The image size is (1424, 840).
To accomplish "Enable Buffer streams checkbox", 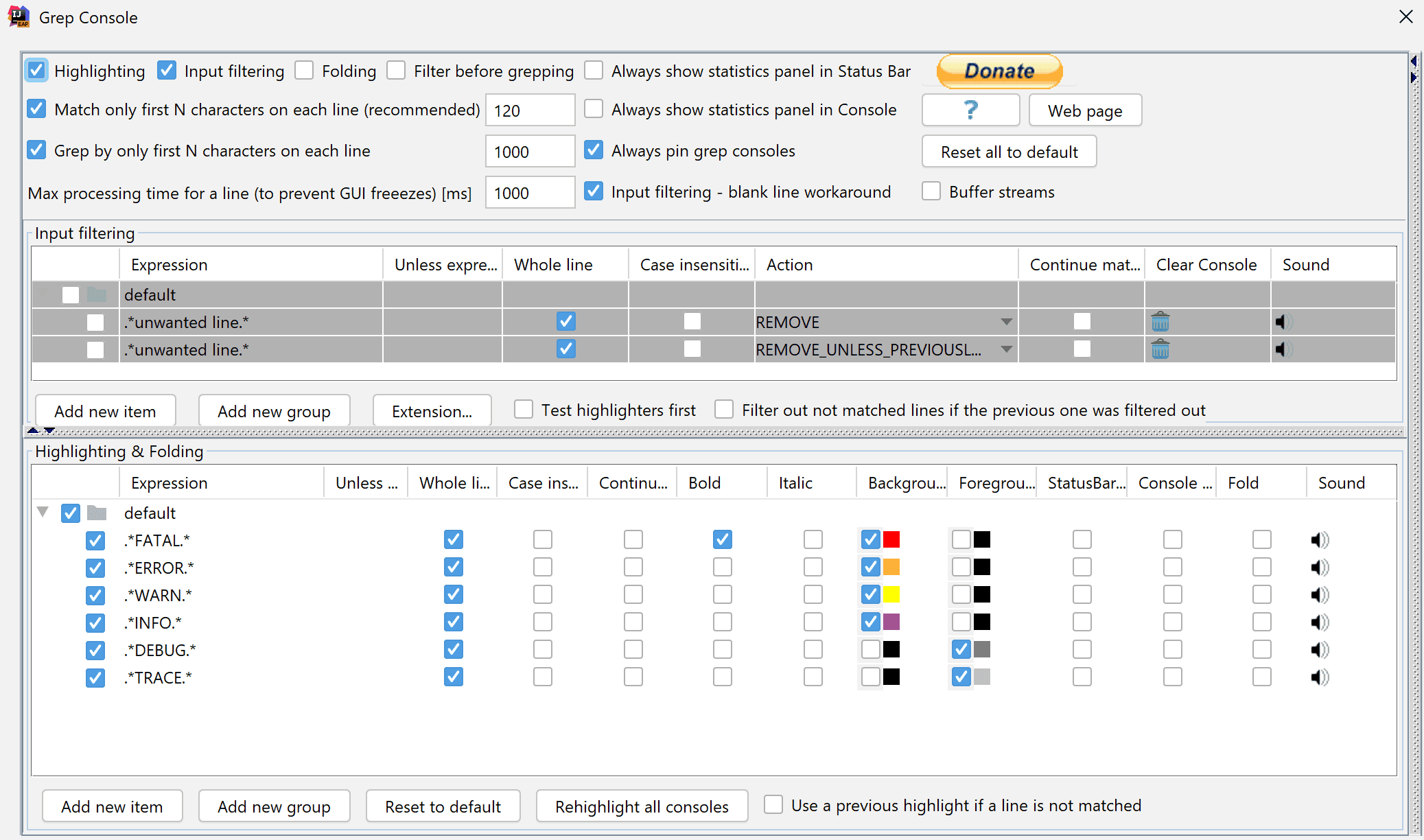I will pos(931,191).
